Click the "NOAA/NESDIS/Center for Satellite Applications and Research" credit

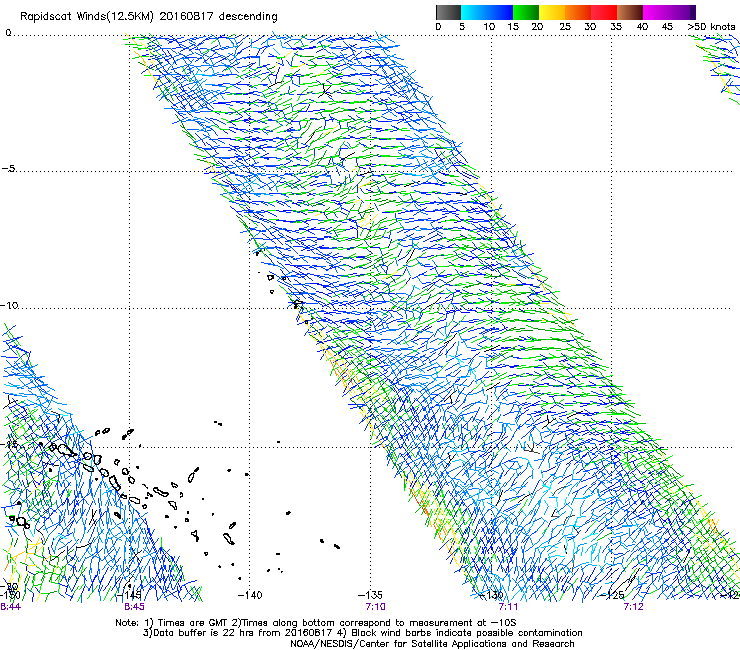(432, 644)
